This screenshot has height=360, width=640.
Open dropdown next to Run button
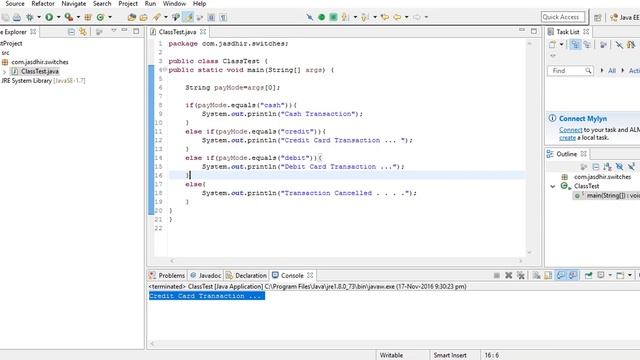point(58,17)
